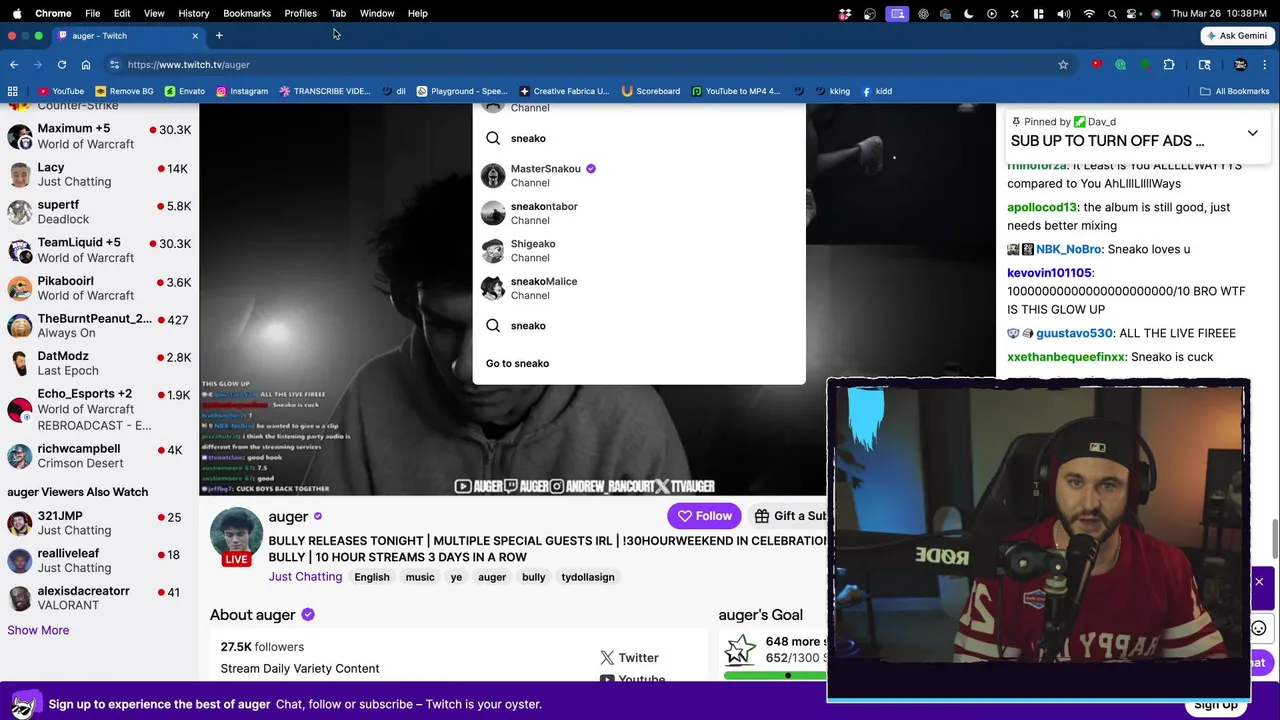Click the auger live avatar
The height and width of the screenshot is (720, 1280).
tap(236, 536)
